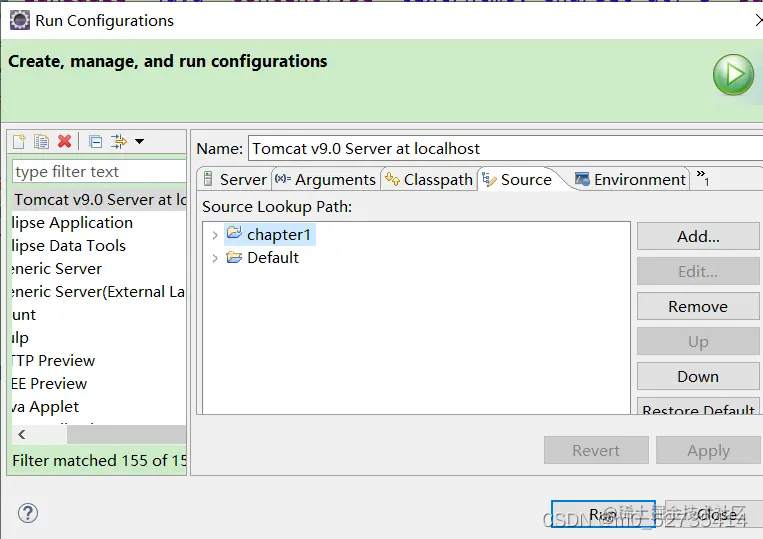Select the Gulp entry ending in 'ulp'
Screen dimensions: 763x539
tap(20, 338)
